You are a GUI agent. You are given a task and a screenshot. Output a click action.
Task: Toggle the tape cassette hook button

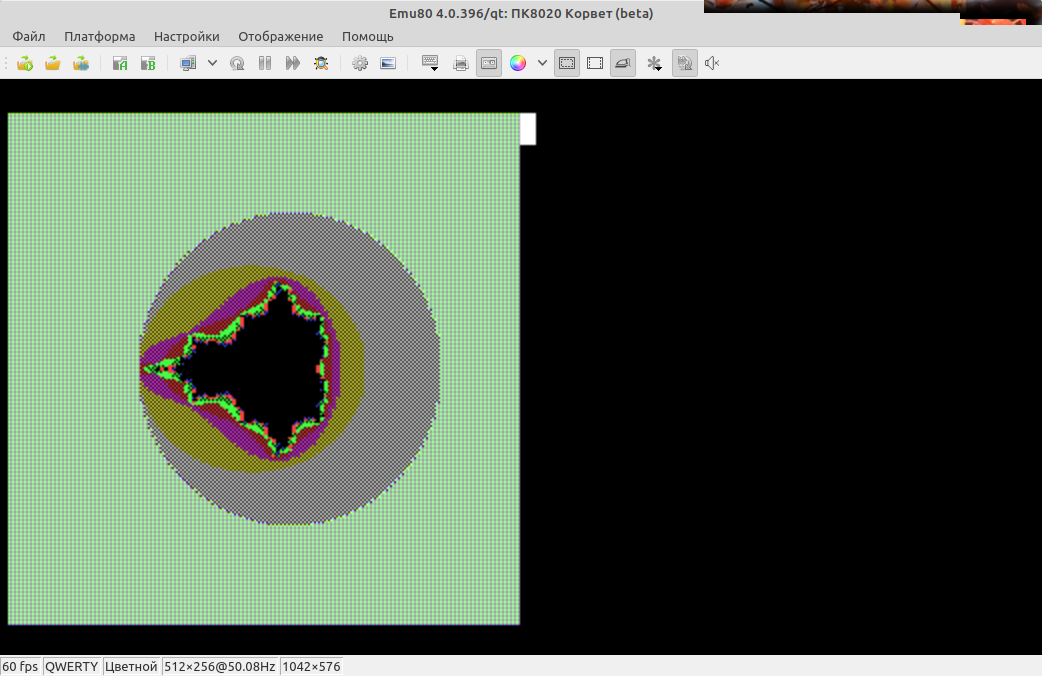[489, 63]
